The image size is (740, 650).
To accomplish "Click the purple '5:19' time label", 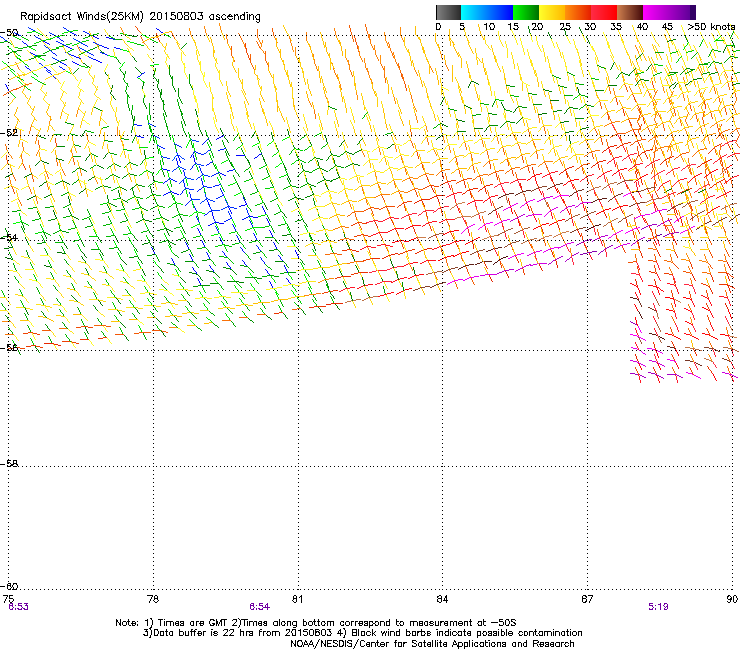I will [x=658, y=607].
